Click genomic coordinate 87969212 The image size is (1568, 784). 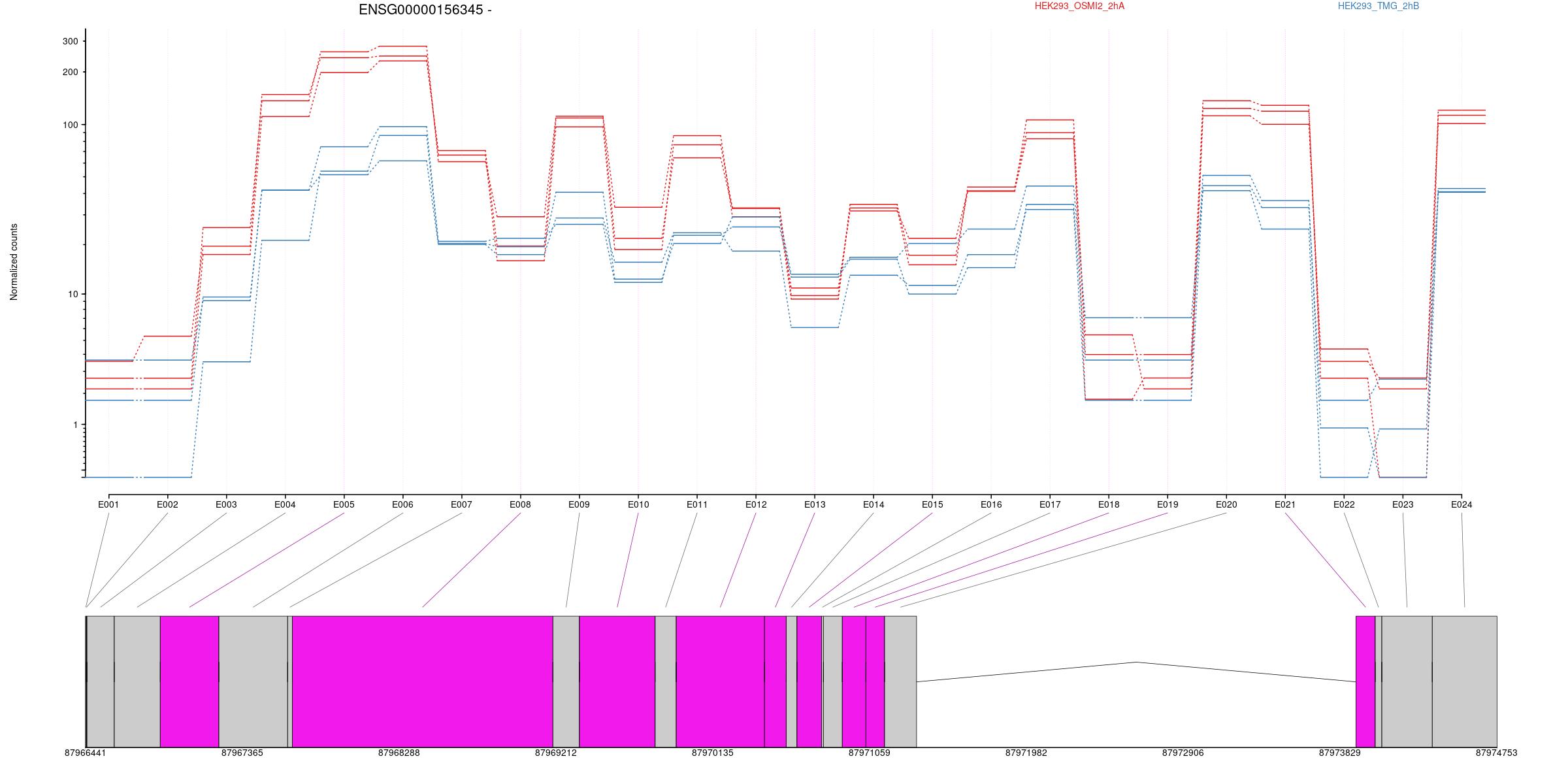[x=555, y=753]
